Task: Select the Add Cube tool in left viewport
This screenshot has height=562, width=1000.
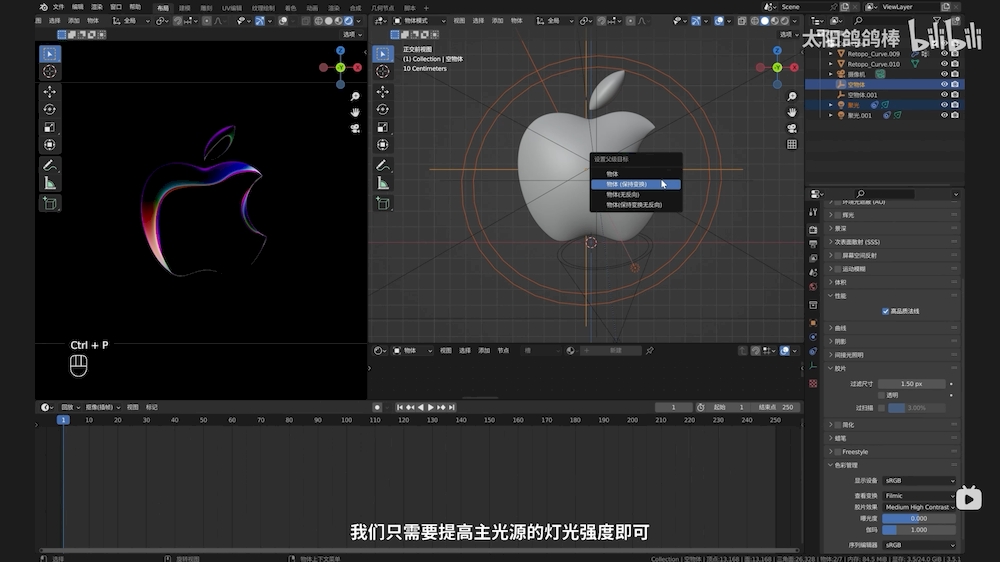Action: [50, 204]
